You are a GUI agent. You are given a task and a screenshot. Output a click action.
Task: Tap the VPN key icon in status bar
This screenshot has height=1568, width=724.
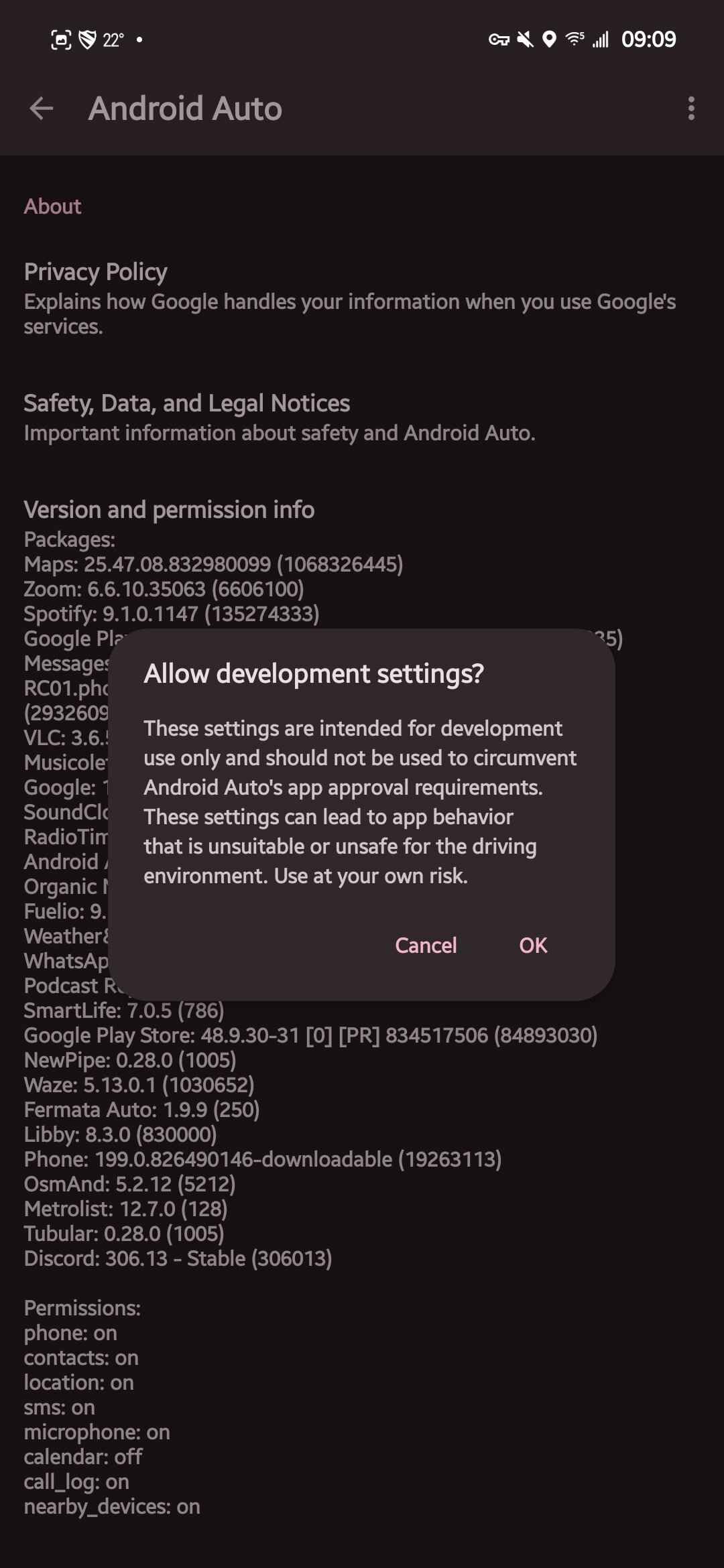[498, 38]
